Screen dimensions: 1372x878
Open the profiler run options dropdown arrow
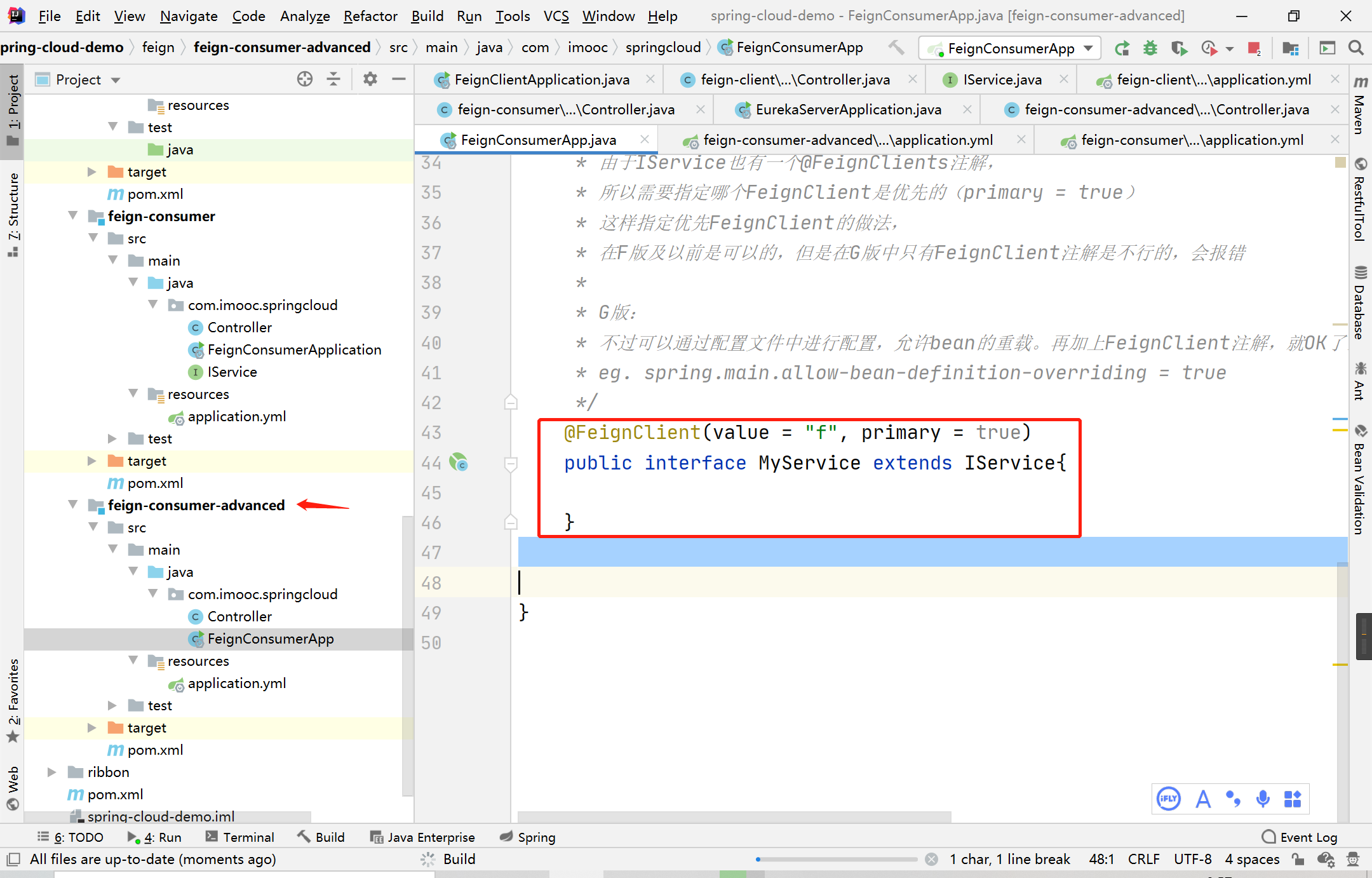[x=1230, y=48]
